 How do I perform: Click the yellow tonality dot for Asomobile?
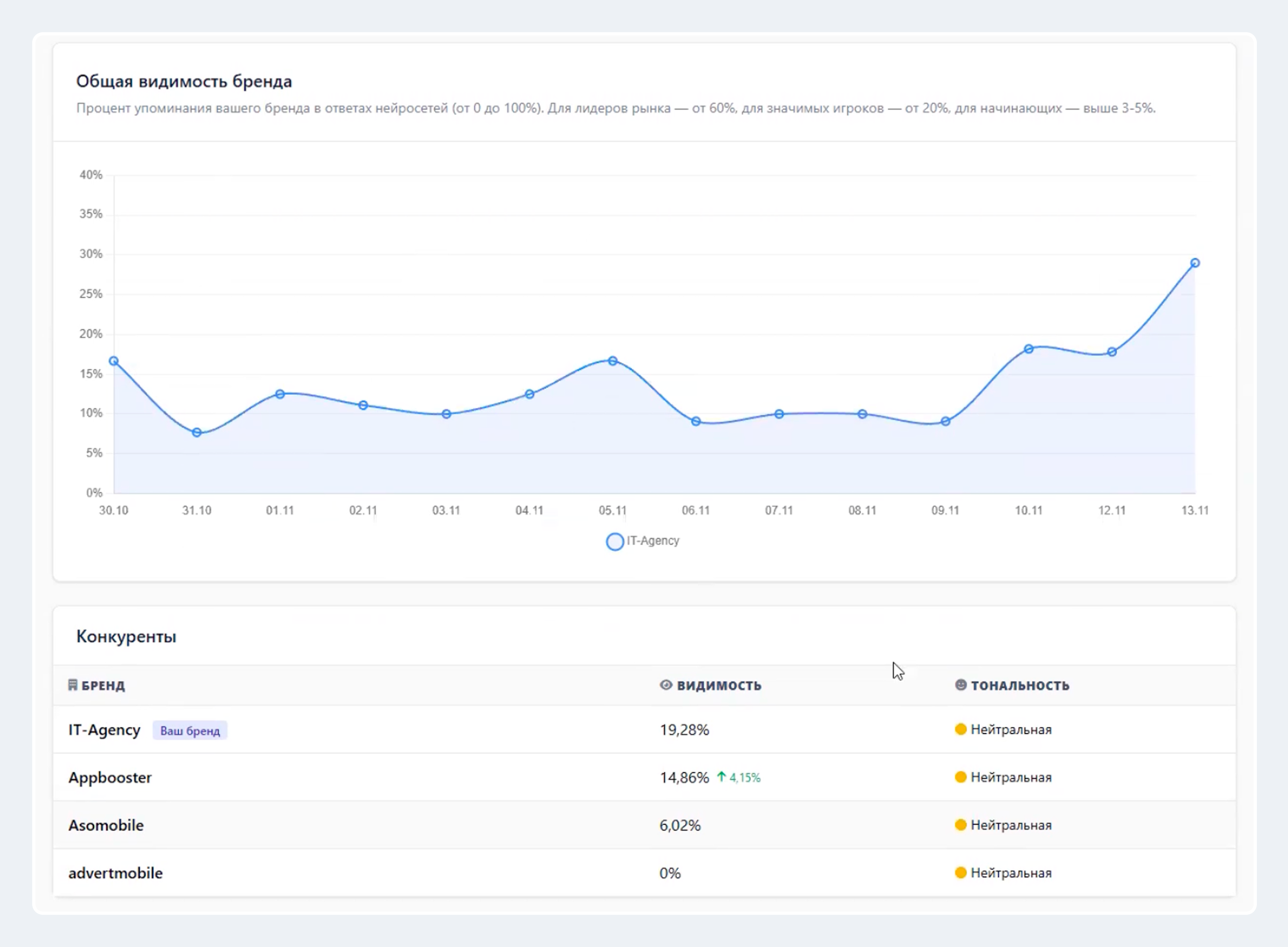(x=961, y=825)
